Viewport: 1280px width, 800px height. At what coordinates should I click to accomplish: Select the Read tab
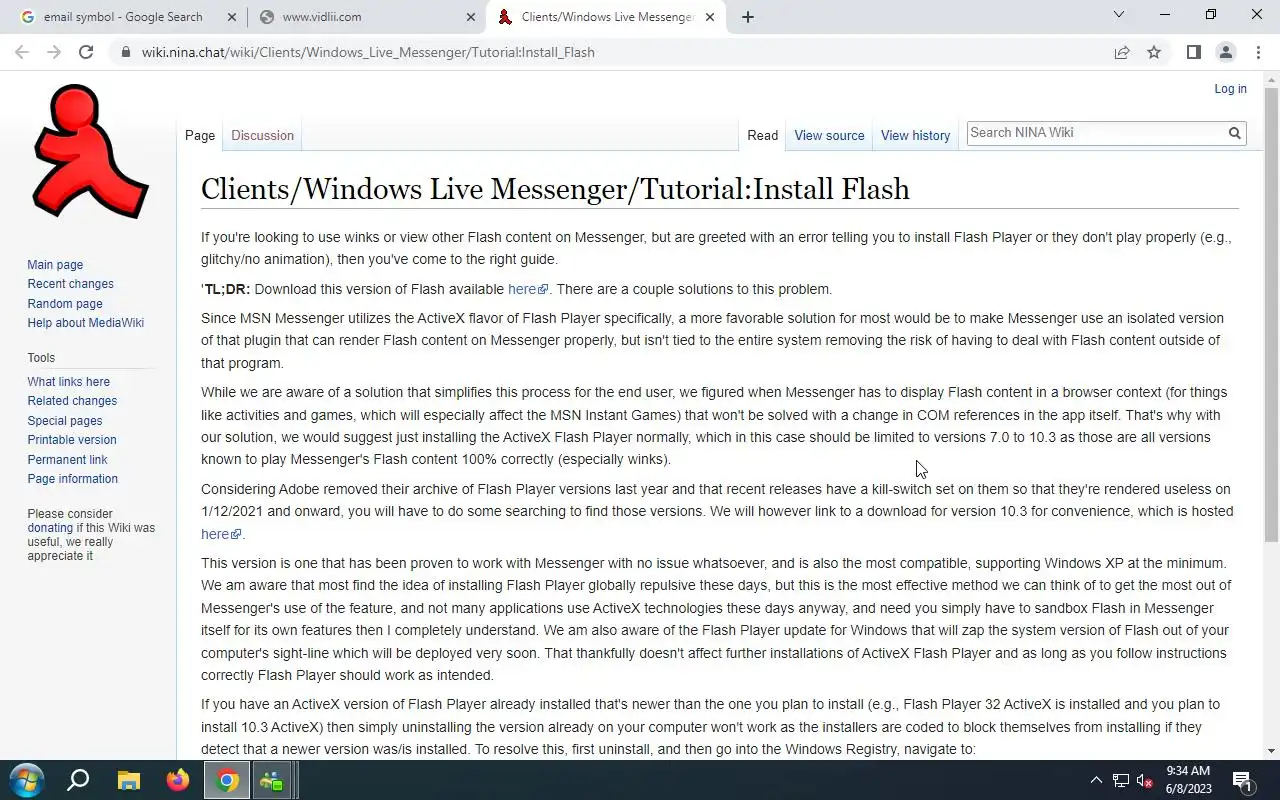762,136
